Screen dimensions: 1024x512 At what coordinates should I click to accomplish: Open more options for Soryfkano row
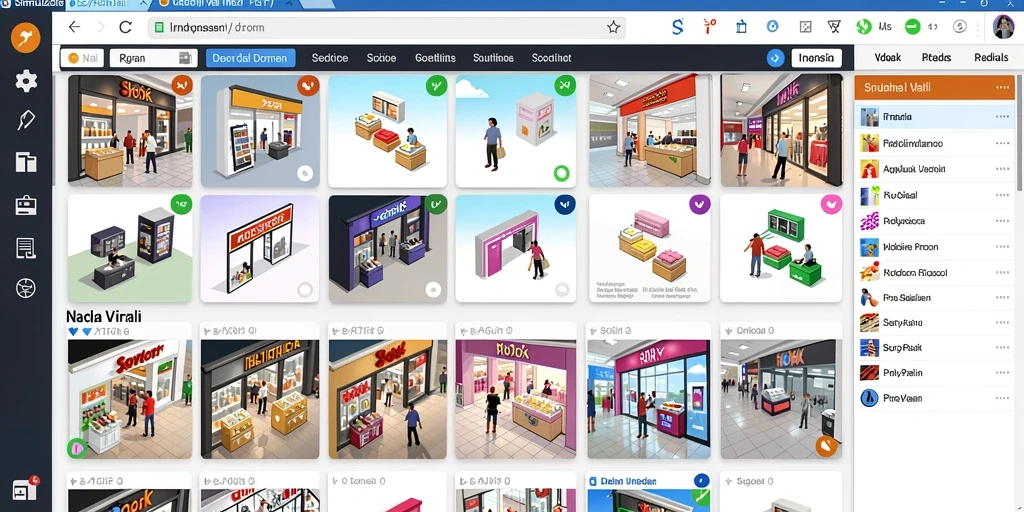tap(1002, 322)
